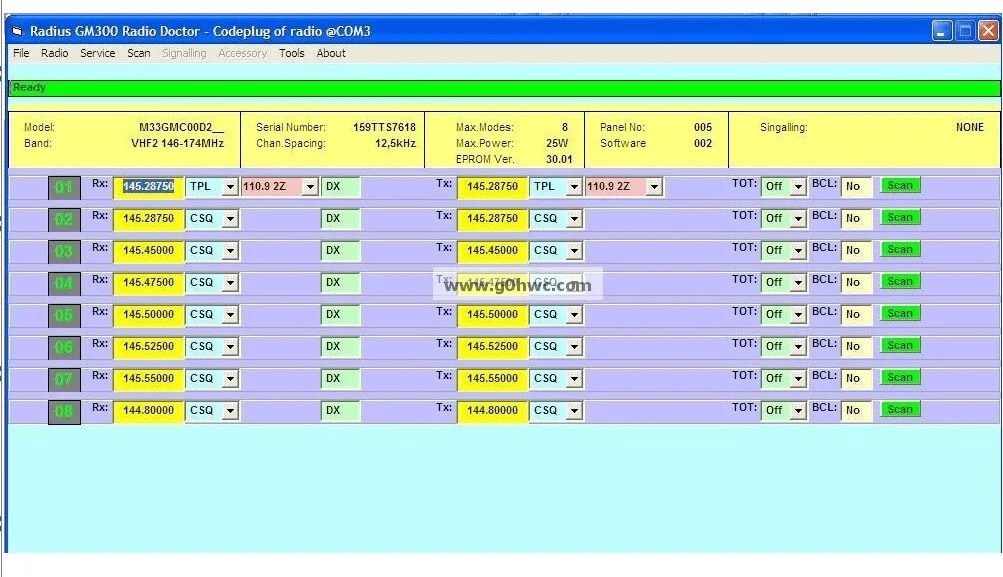The image size is (1003, 577).
Task: Close the Radio Doctor window
Action: point(988,31)
